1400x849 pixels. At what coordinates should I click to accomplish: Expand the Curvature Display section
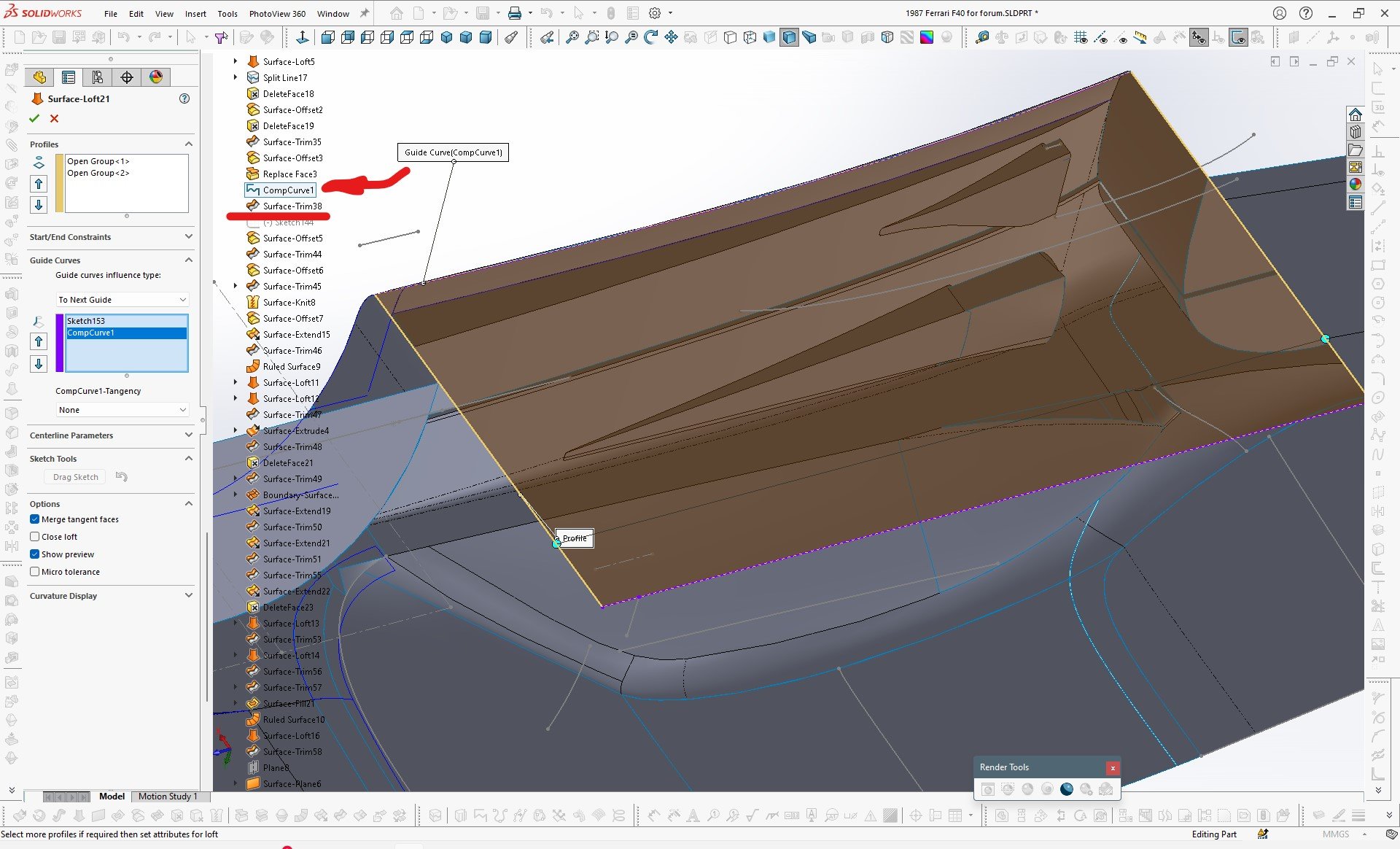pos(189,596)
